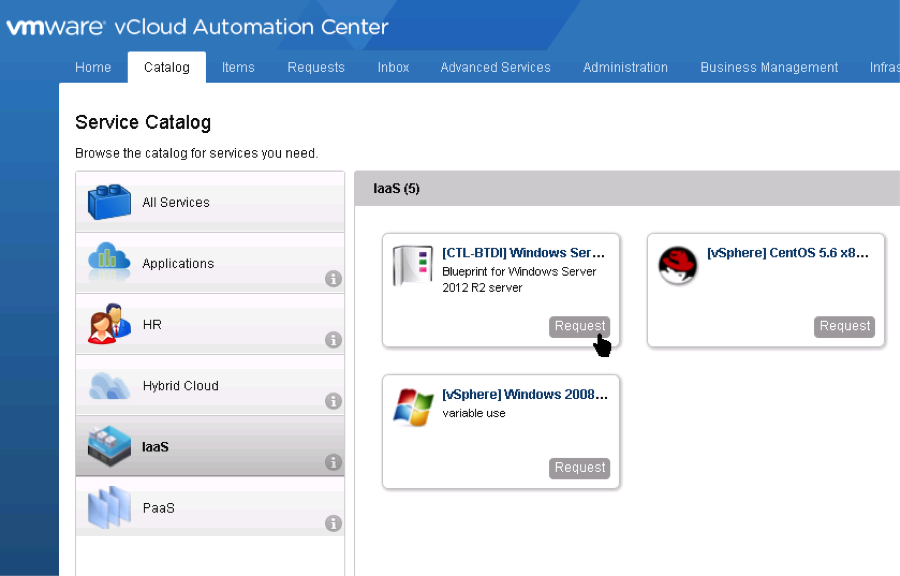Click 'Browse the catalog for services' text
Viewport: 900px width, 576px height.
click(196, 153)
